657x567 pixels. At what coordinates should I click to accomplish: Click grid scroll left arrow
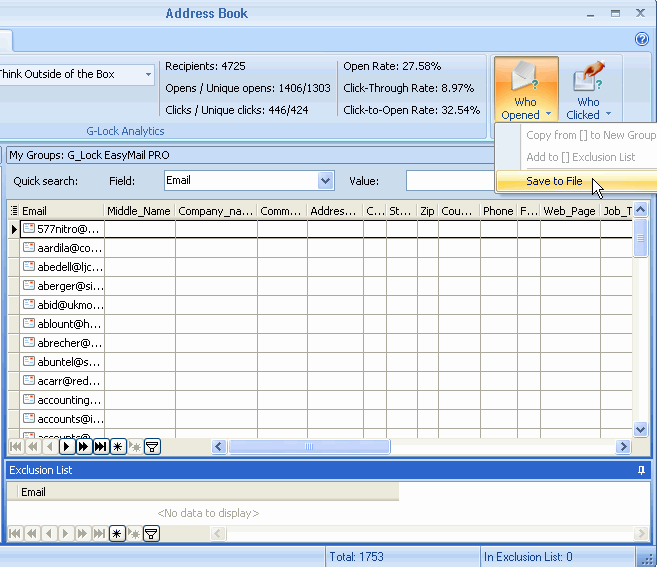[x=219, y=447]
